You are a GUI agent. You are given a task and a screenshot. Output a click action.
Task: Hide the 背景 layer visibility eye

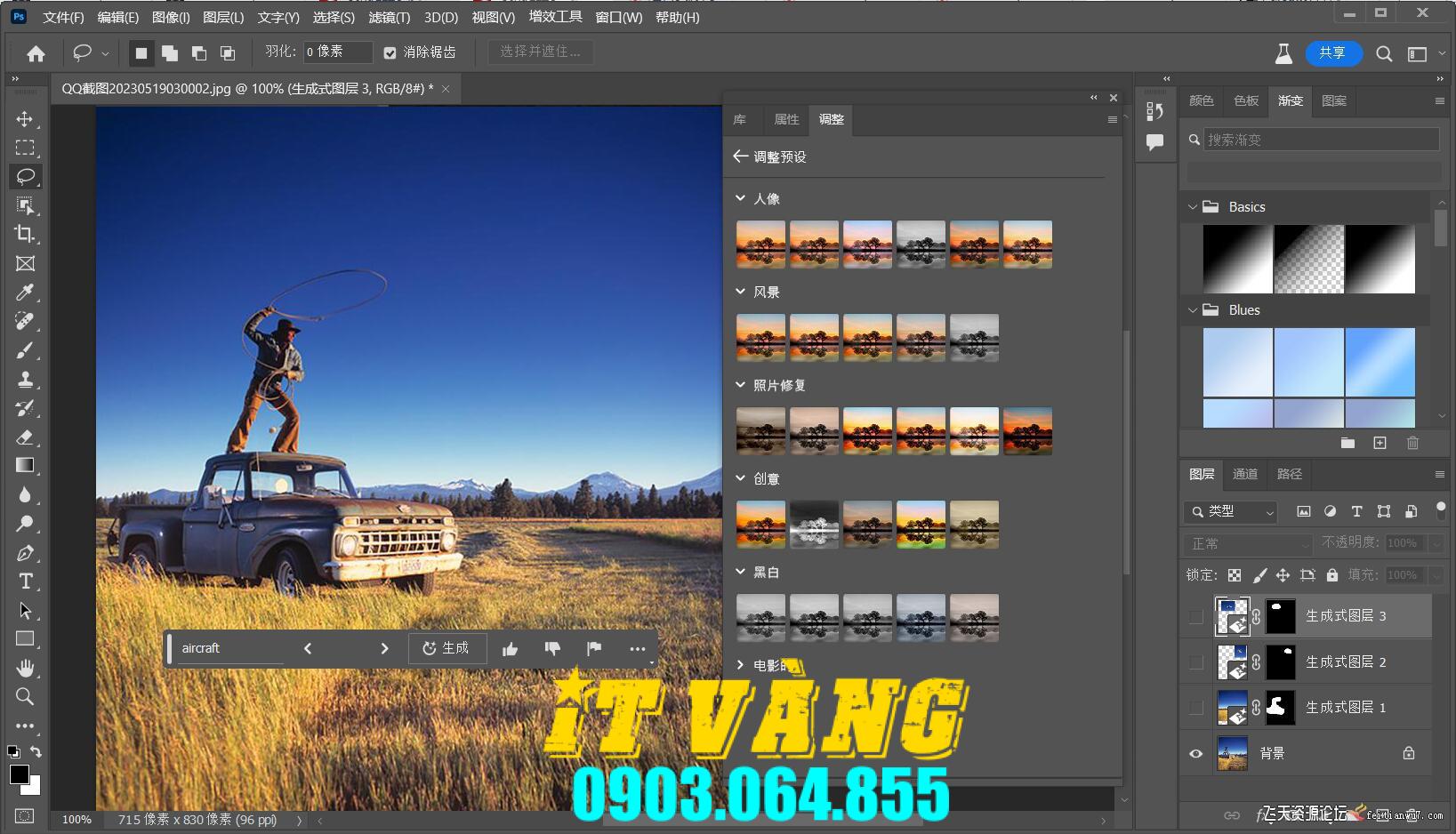tap(1195, 753)
